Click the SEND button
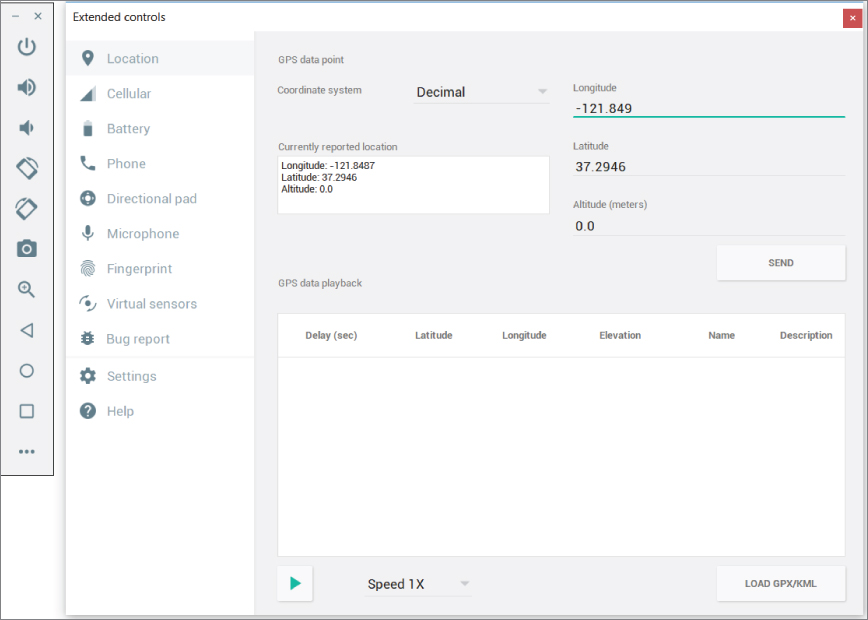This screenshot has height=620, width=868. point(780,263)
